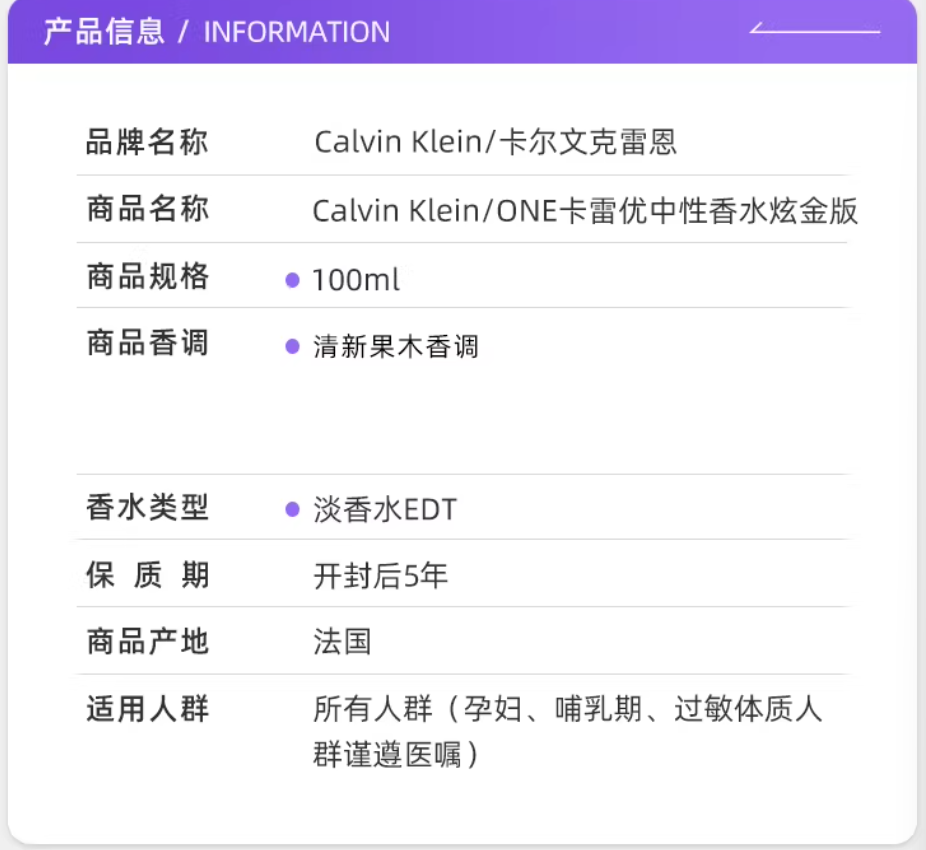Click the 品牌名称 label
The width and height of the screenshot is (926, 850).
coord(147,142)
